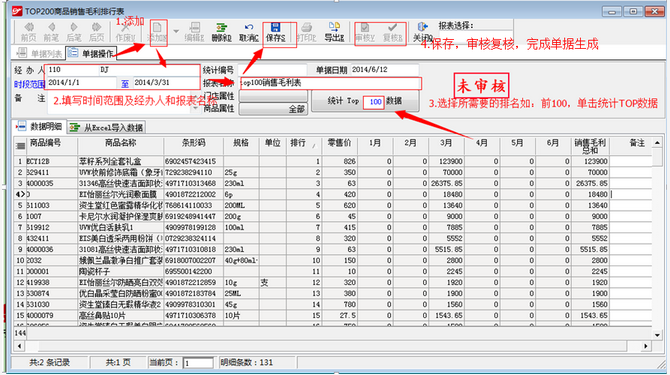Viewport: 670px width, 375px height.
Task: Click the 删除 (delete) toolbar icon
Action: point(221,32)
